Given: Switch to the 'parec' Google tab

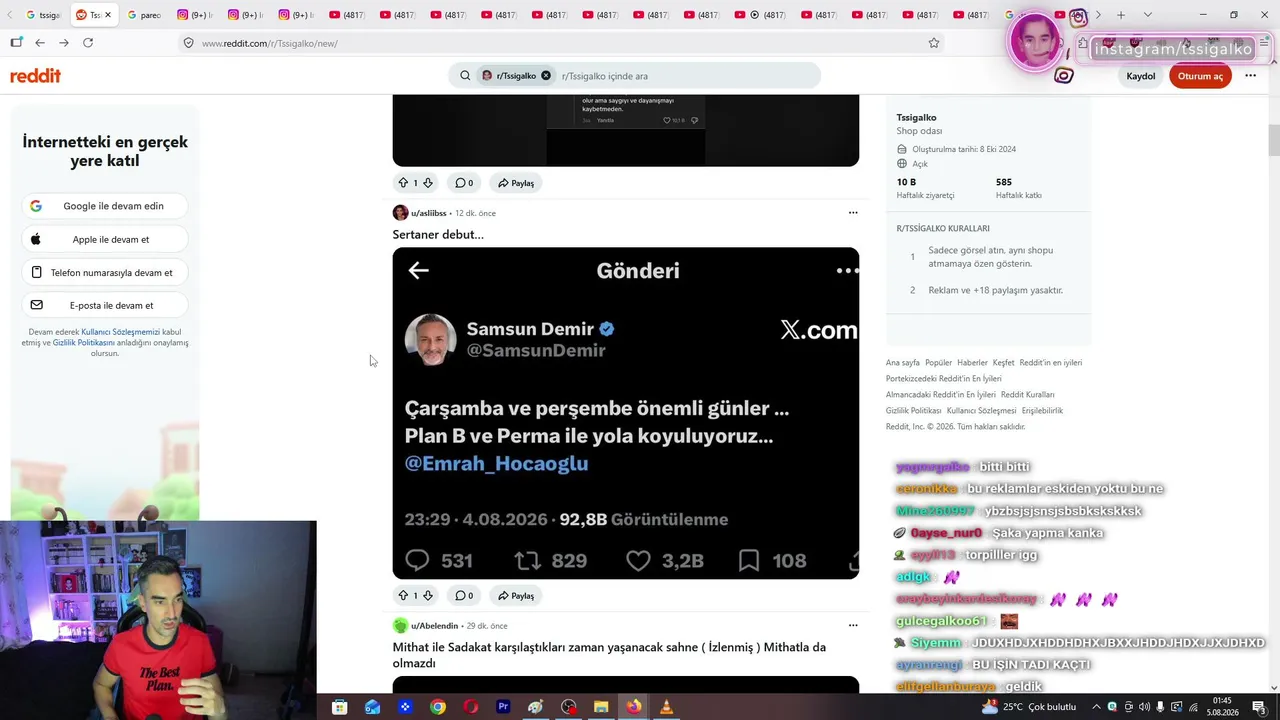Looking at the screenshot, I should [x=143, y=15].
